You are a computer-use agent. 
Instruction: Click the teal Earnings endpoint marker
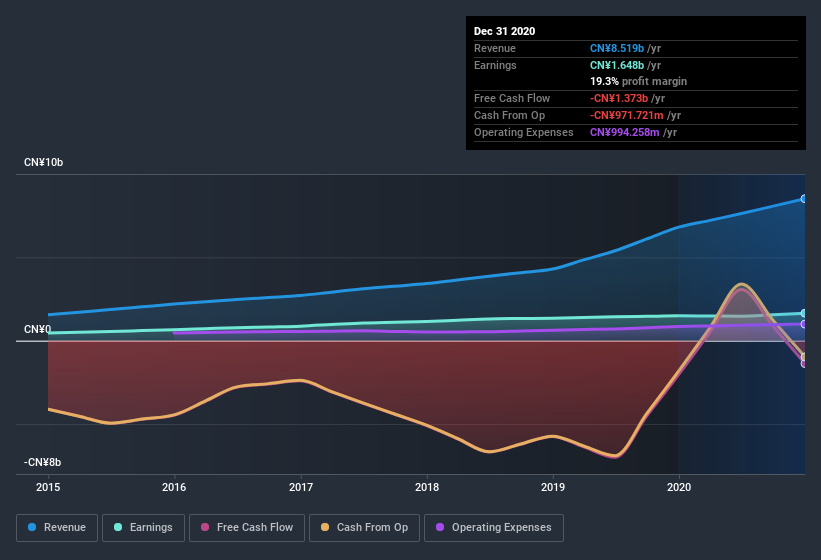(x=804, y=313)
